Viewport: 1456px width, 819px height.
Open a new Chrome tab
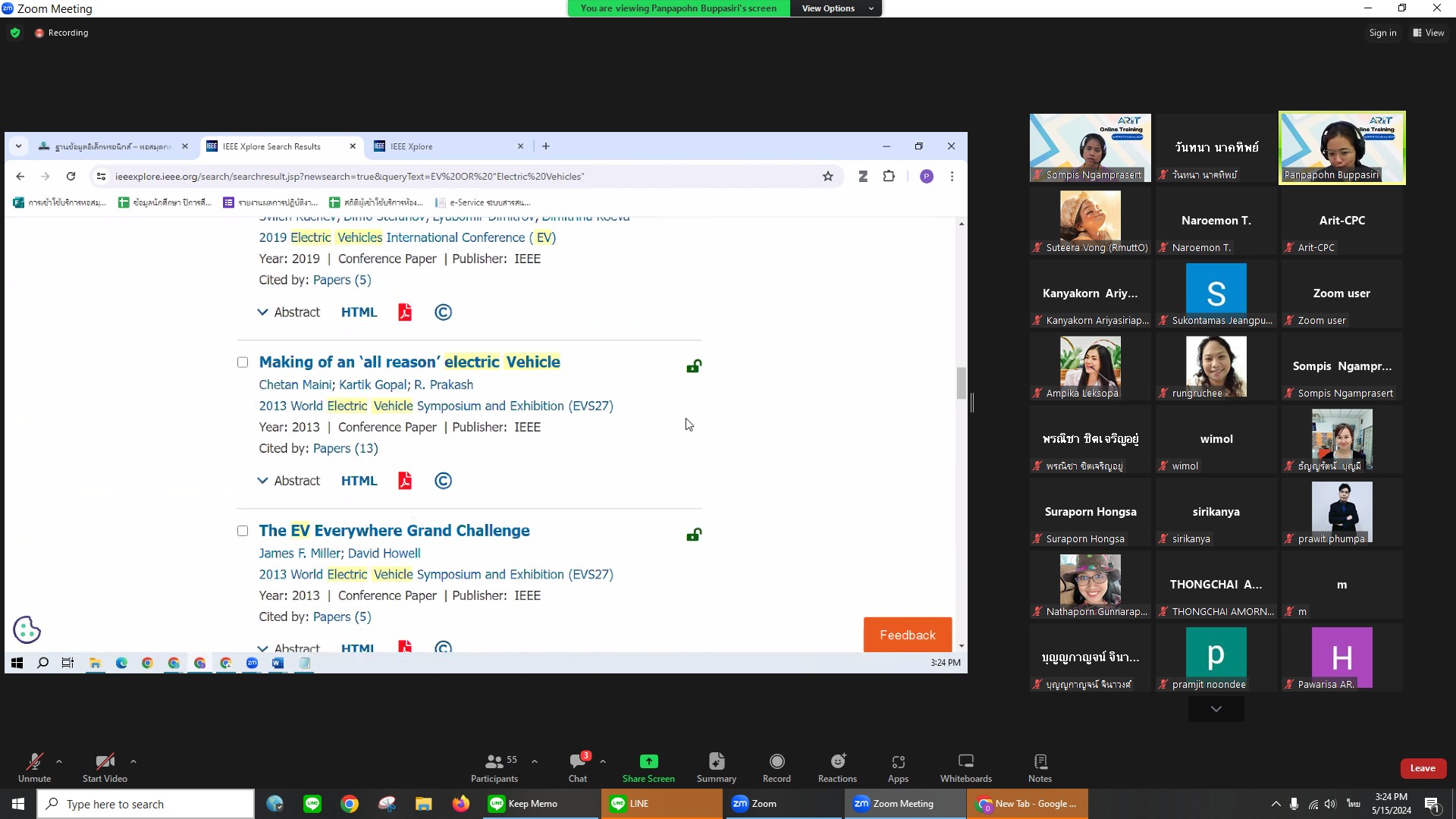(546, 146)
